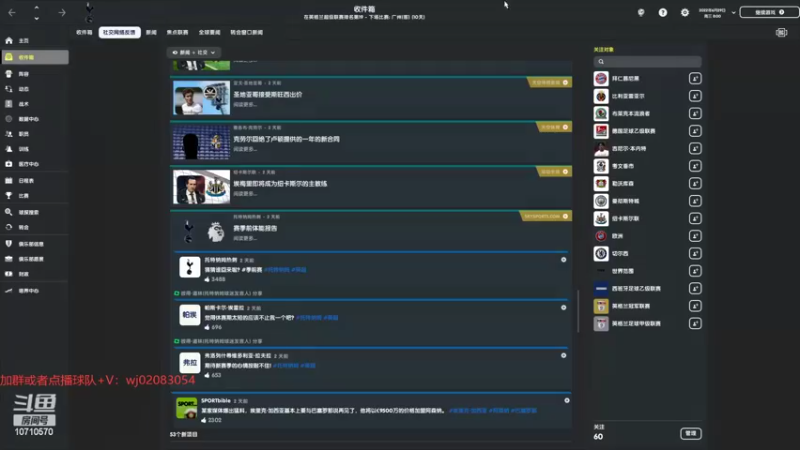Click the Continue button at top right
This screenshot has width=800, height=450.
tap(769, 12)
